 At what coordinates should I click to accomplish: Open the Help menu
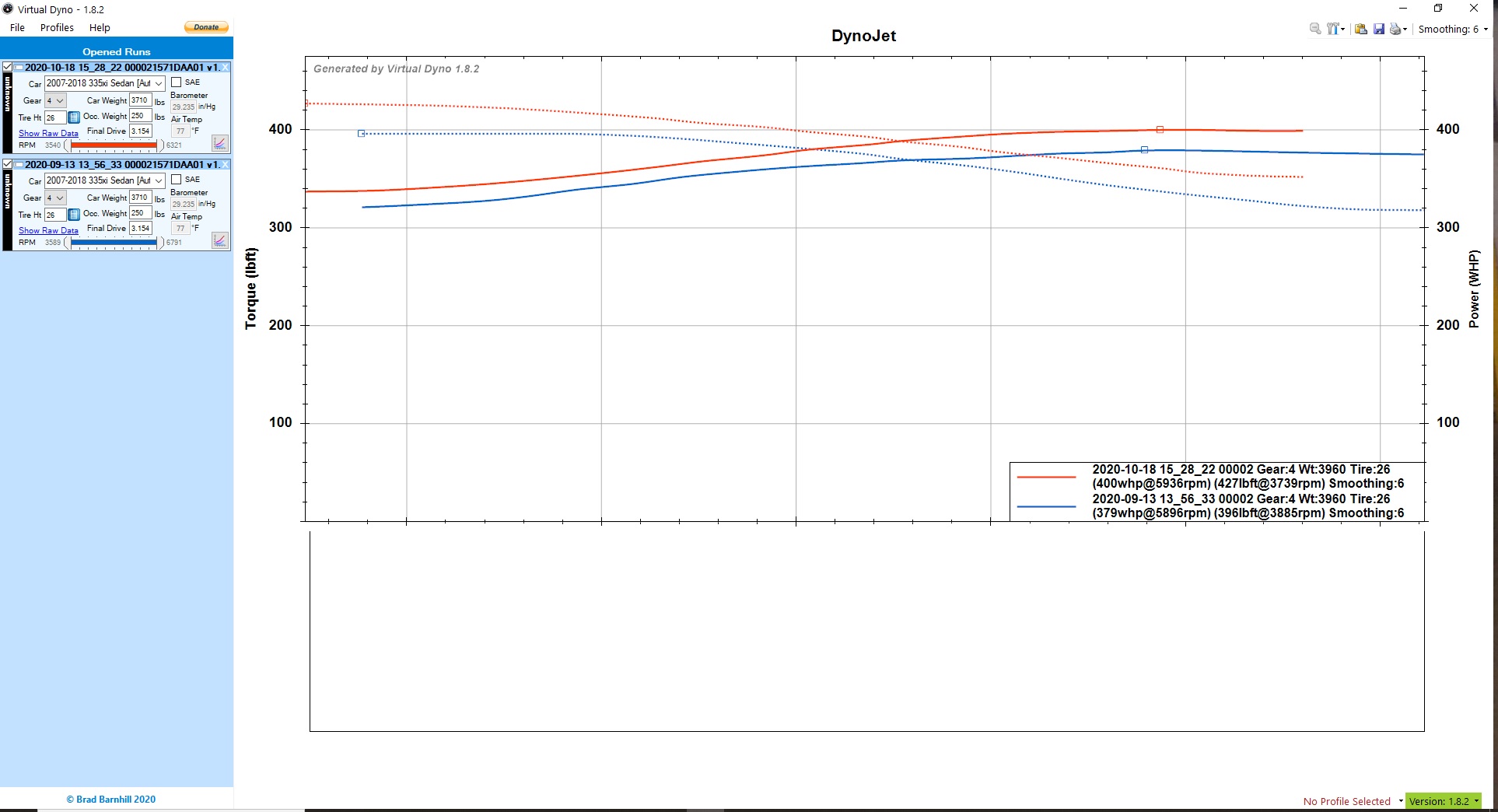click(x=100, y=28)
